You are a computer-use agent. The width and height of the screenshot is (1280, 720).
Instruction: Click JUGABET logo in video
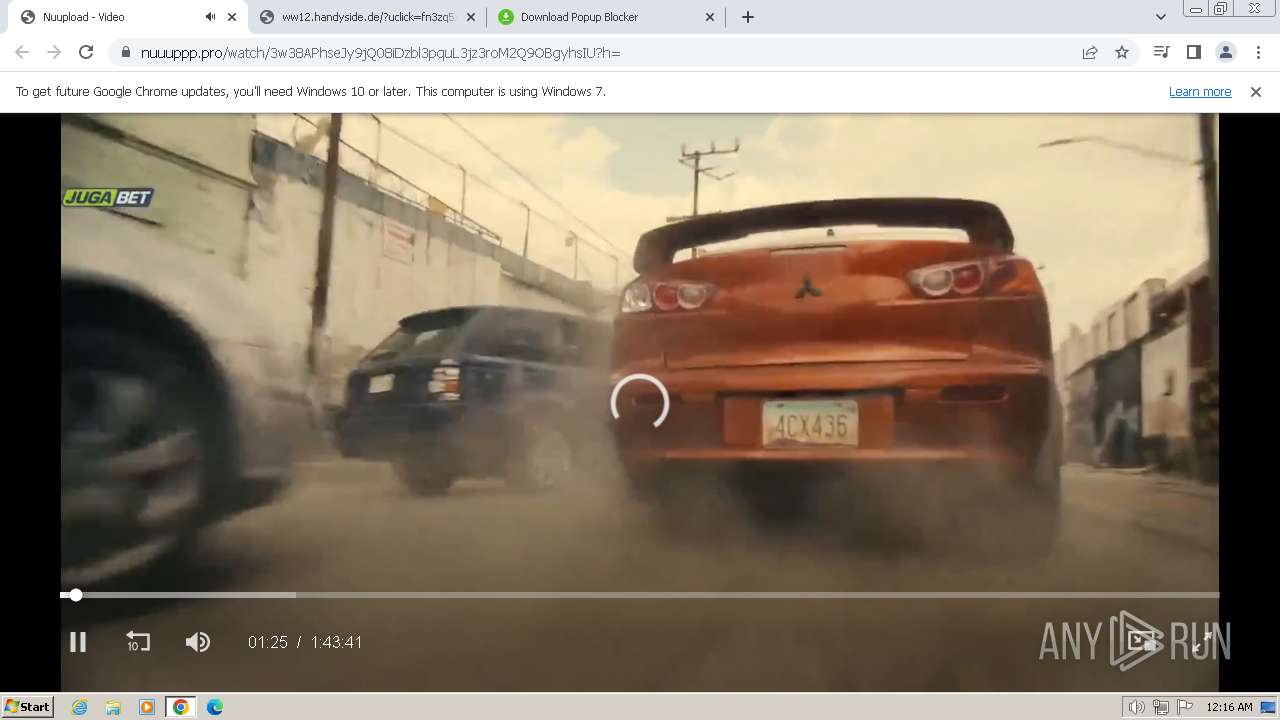click(108, 198)
